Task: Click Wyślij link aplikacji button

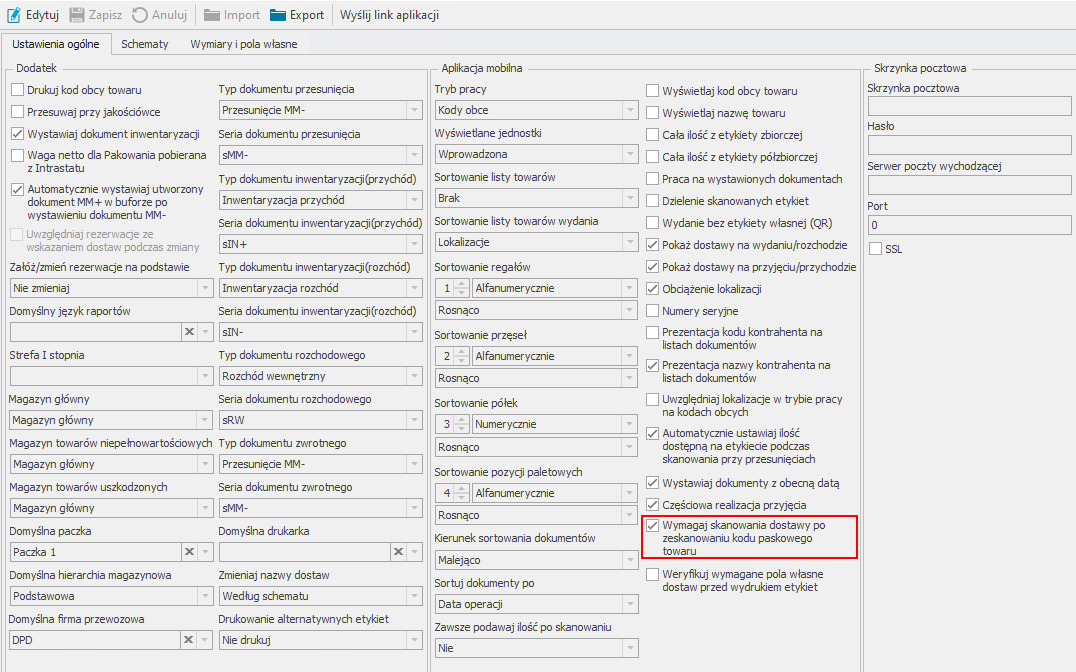Action: [389, 15]
